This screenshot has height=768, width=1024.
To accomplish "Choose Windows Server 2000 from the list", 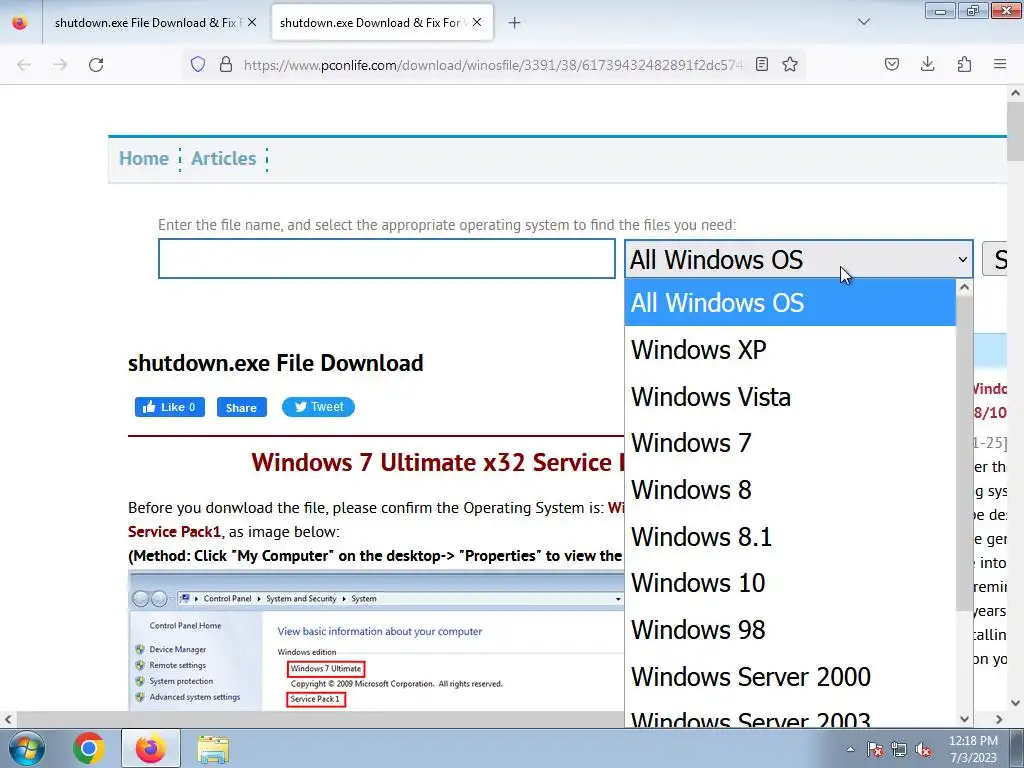I will click(x=790, y=677).
